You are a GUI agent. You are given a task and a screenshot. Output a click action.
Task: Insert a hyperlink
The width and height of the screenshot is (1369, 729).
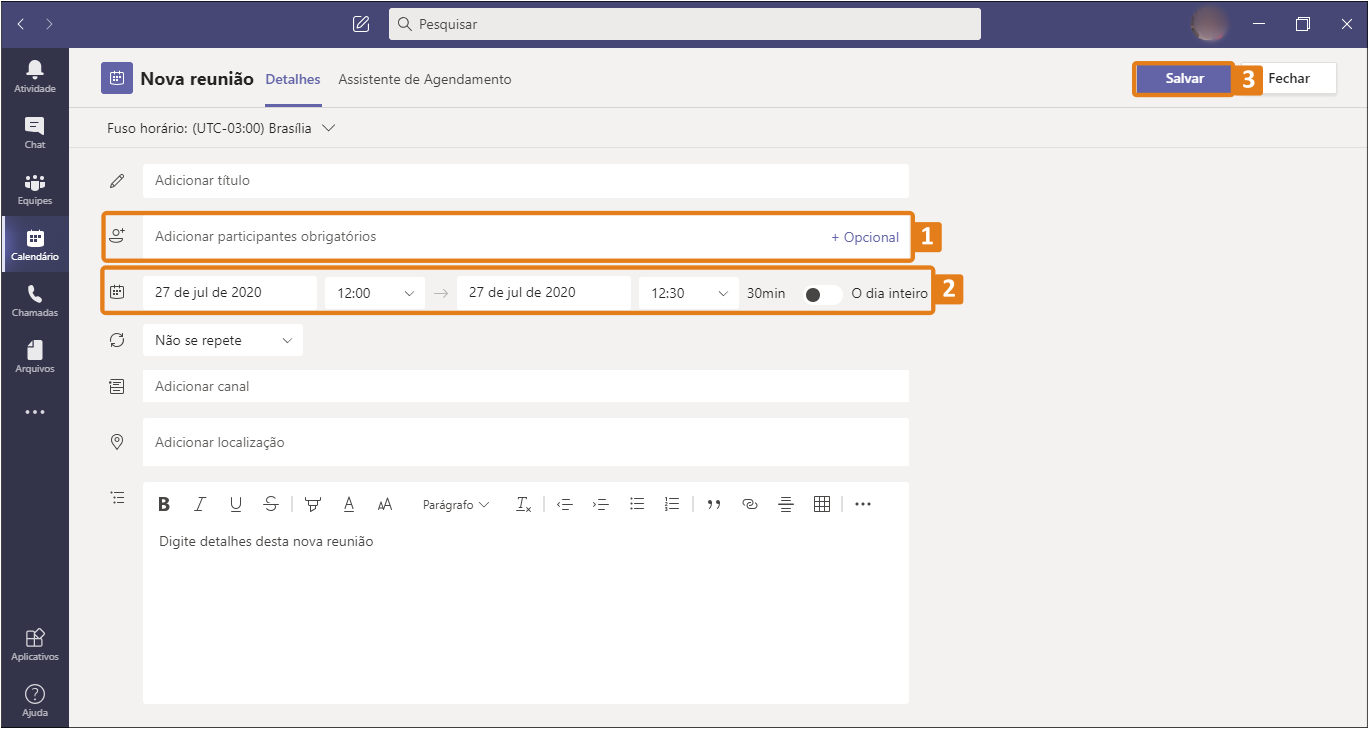pos(750,505)
